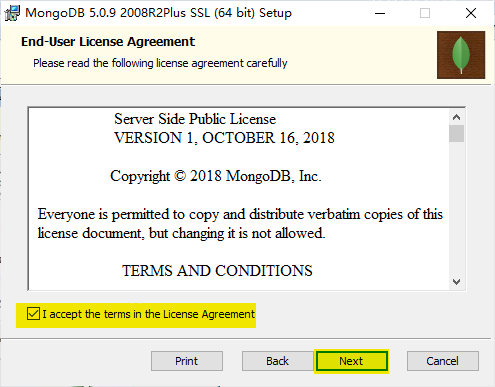This screenshot has width=495, height=387.
Task: Click the 'TERMS AND CONDITIONS' heading text
Action: point(217,271)
